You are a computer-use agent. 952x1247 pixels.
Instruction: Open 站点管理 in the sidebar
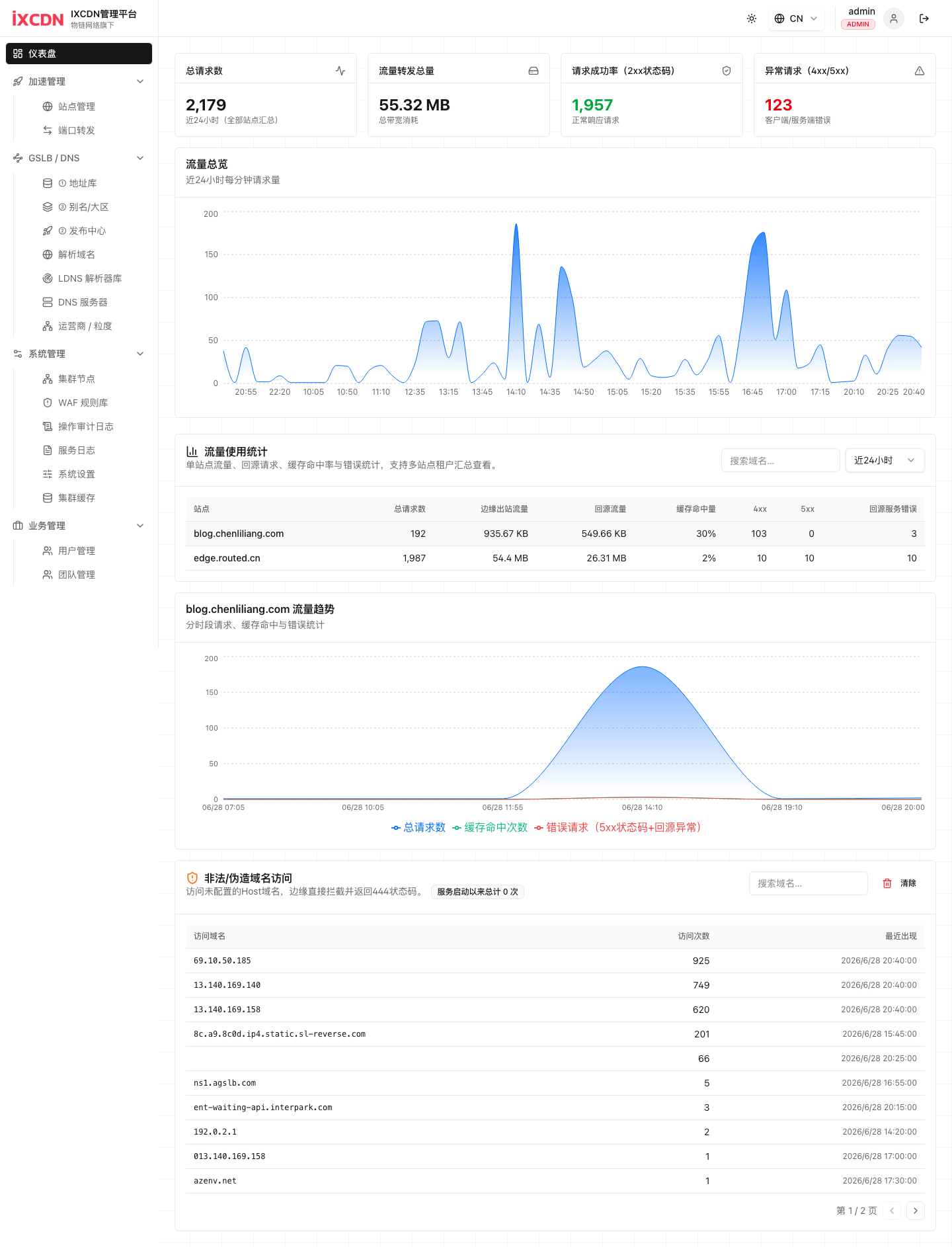(x=76, y=106)
